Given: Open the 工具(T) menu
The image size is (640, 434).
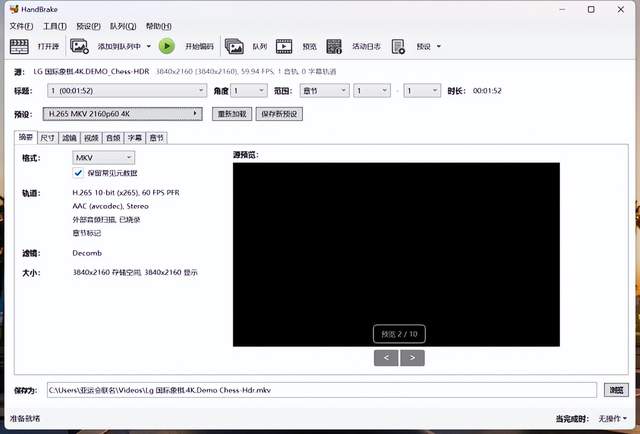Looking at the screenshot, I should pos(55,26).
